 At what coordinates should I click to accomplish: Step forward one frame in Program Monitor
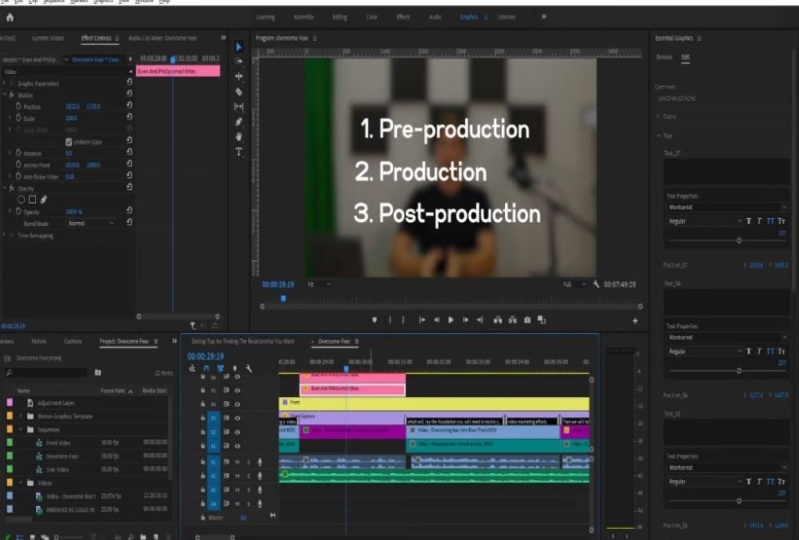tap(465, 320)
